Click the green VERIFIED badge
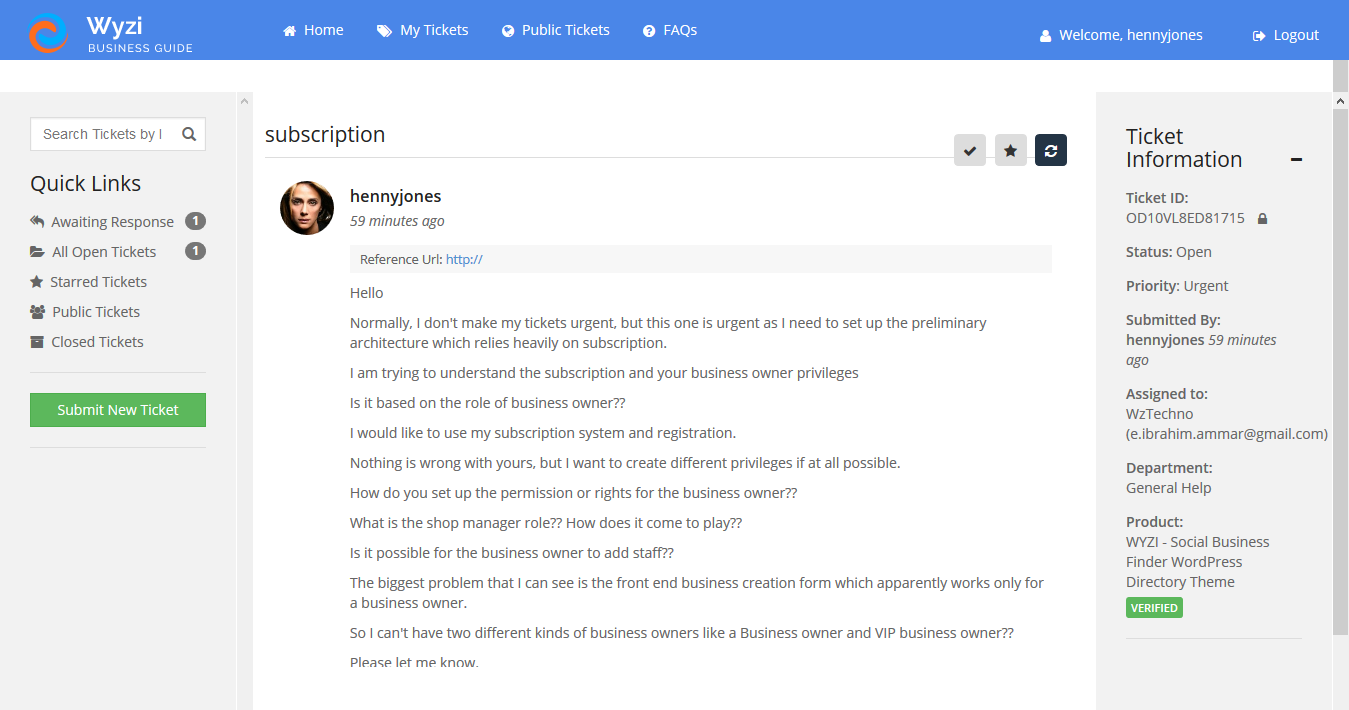 (x=1154, y=607)
